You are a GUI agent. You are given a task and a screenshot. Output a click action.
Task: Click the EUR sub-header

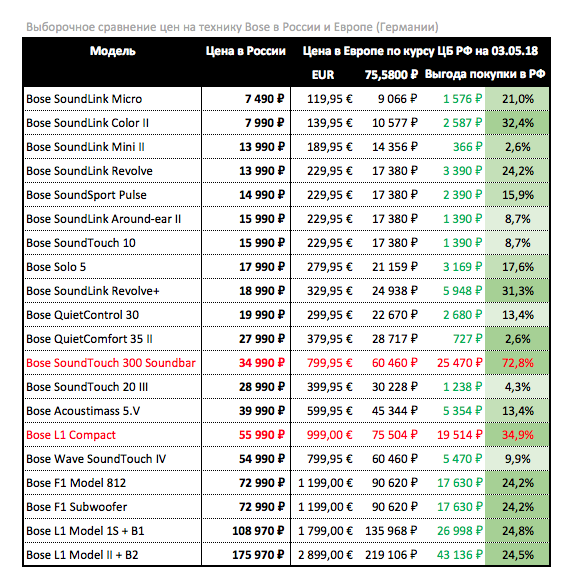323,75
